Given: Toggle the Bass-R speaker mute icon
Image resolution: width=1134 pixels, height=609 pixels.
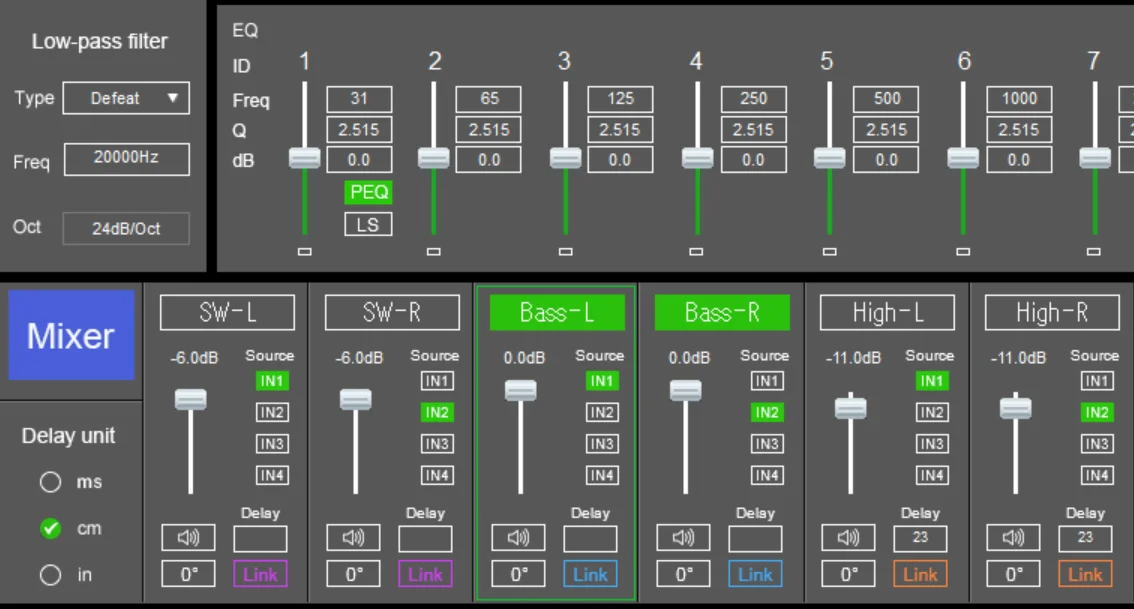Looking at the screenshot, I should coord(683,538).
